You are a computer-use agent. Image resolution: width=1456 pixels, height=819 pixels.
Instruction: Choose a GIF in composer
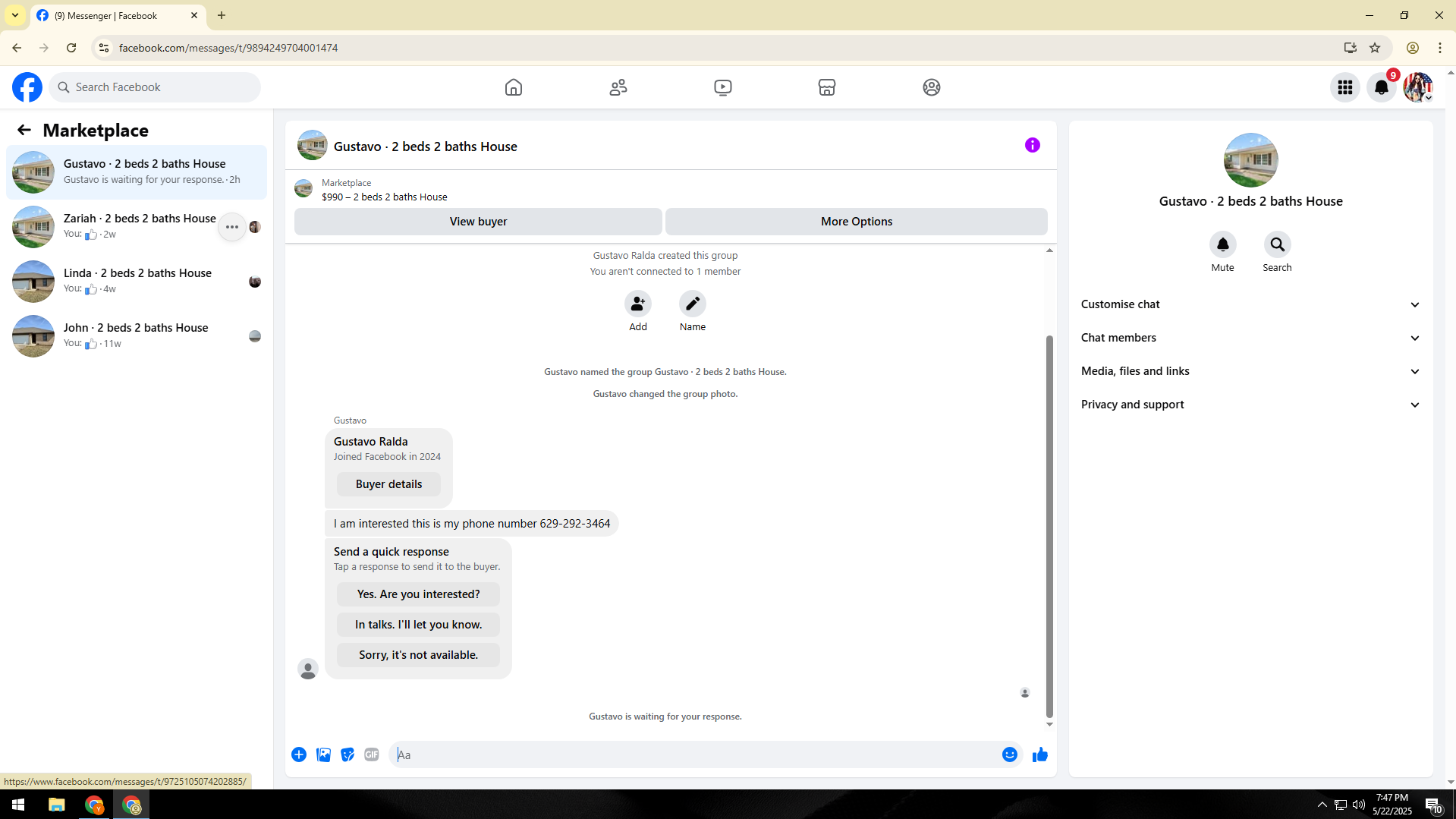372,754
